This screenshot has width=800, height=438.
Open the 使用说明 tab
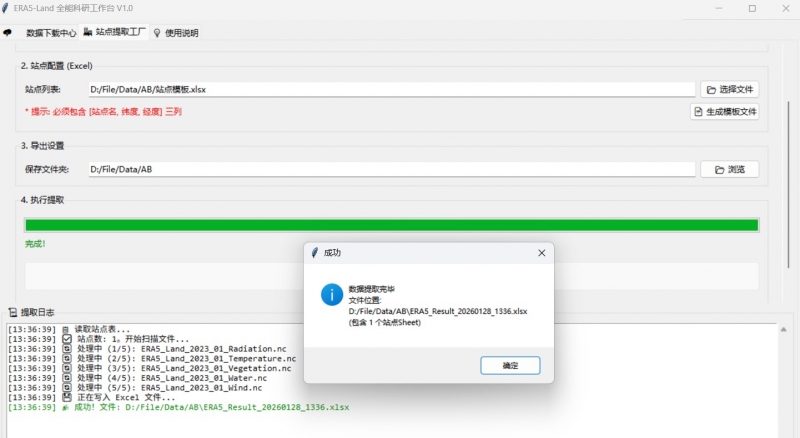coord(181,32)
